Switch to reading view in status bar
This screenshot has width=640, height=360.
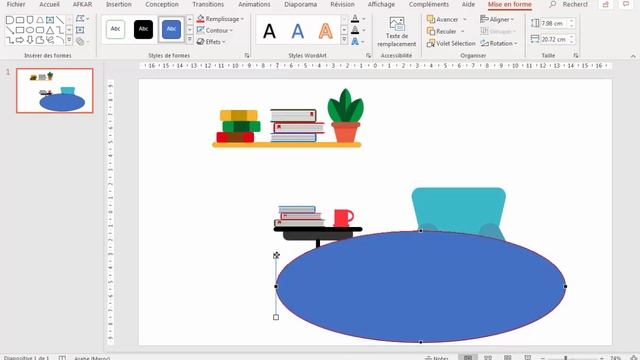(508, 358)
